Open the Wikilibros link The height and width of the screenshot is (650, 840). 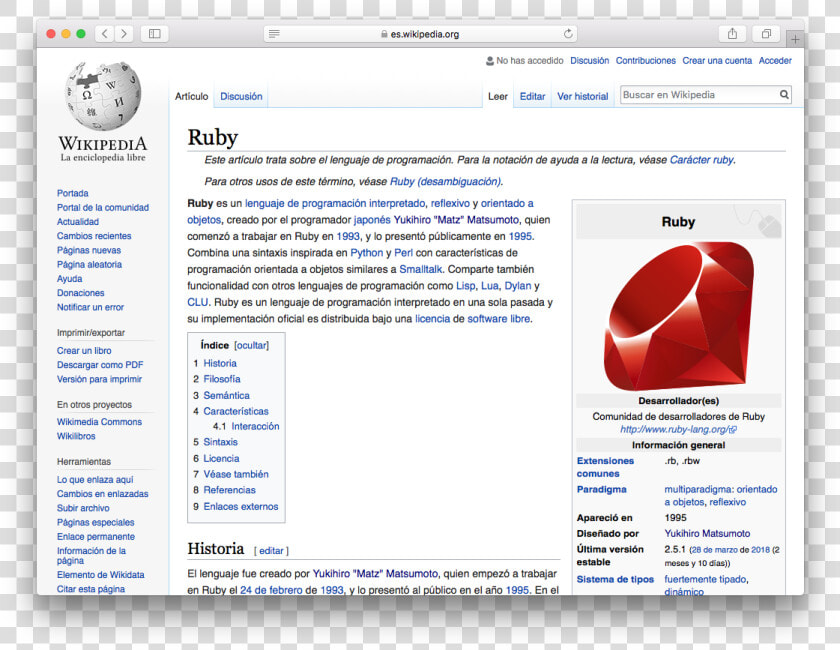point(76,436)
